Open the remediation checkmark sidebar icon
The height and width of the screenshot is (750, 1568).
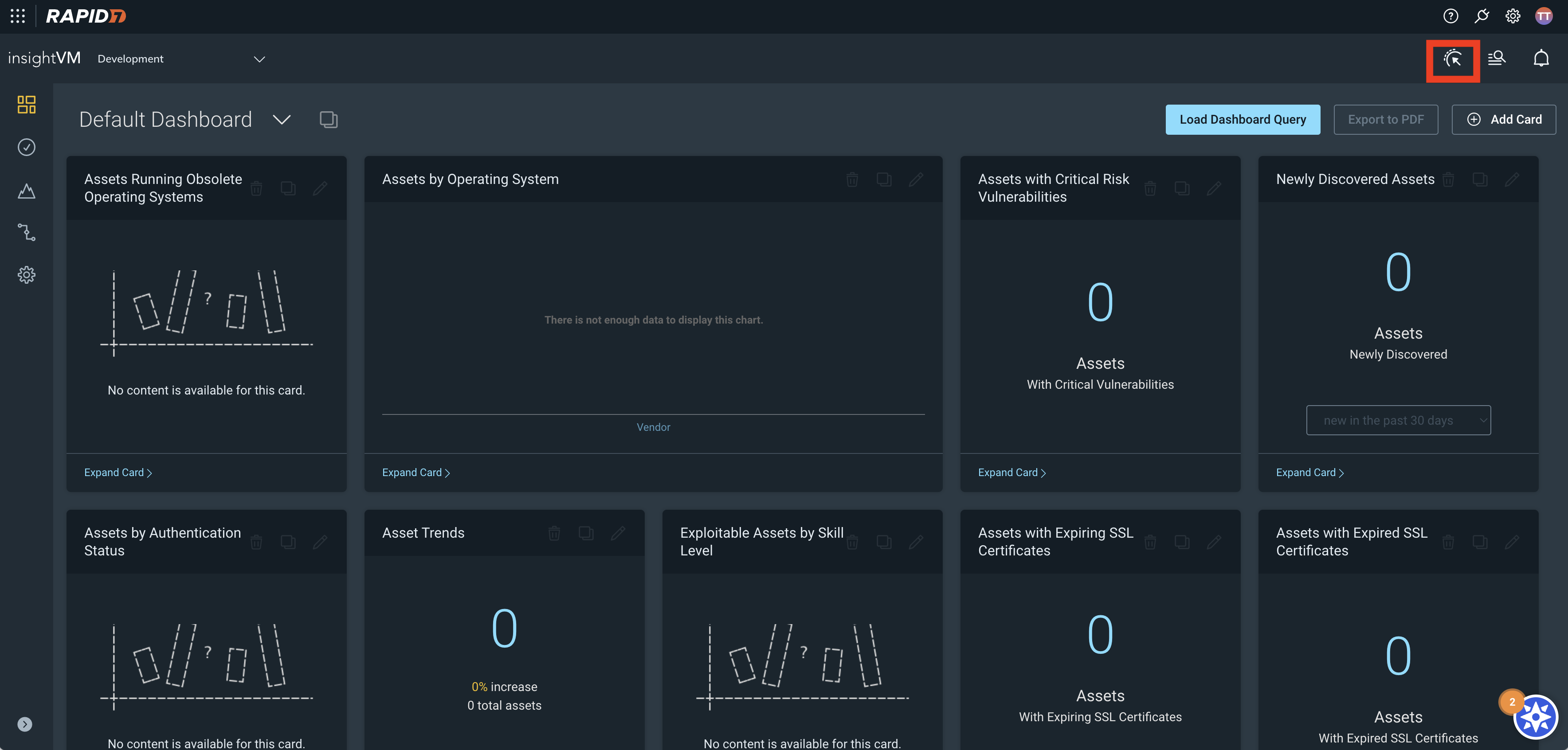tap(26, 147)
